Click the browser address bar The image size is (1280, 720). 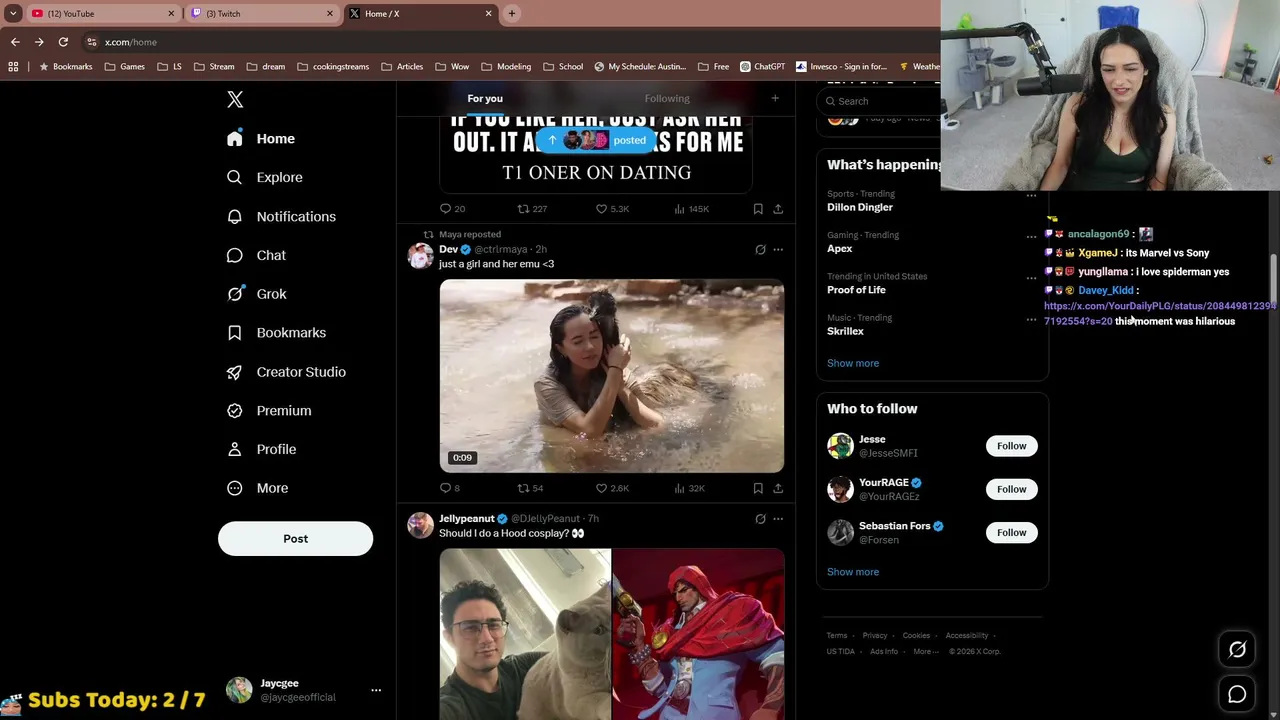(x=510, y=42)
